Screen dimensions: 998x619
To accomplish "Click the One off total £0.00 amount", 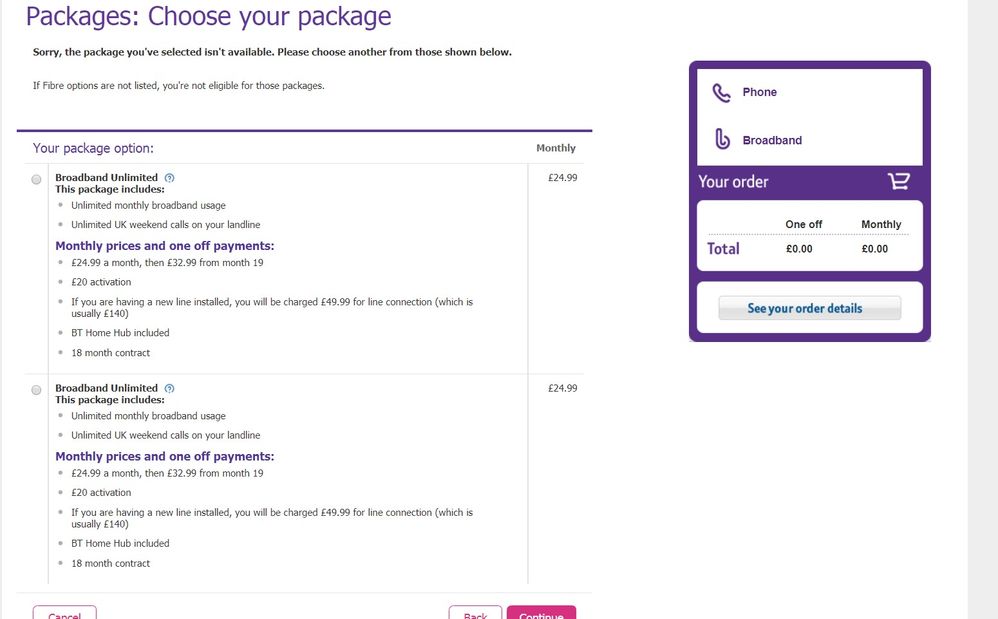I will pos(799,249).
